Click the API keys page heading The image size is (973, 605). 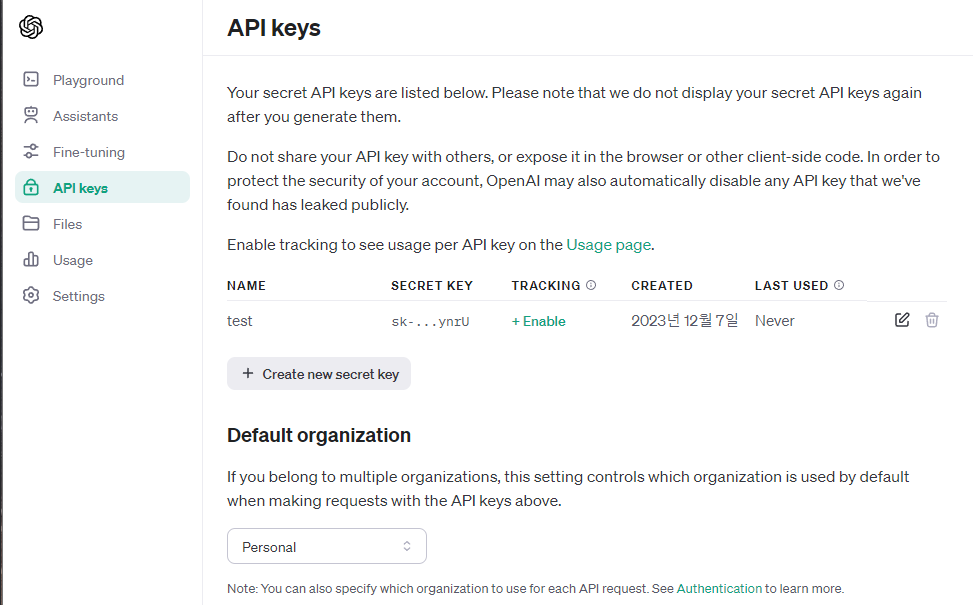[274, 28]
